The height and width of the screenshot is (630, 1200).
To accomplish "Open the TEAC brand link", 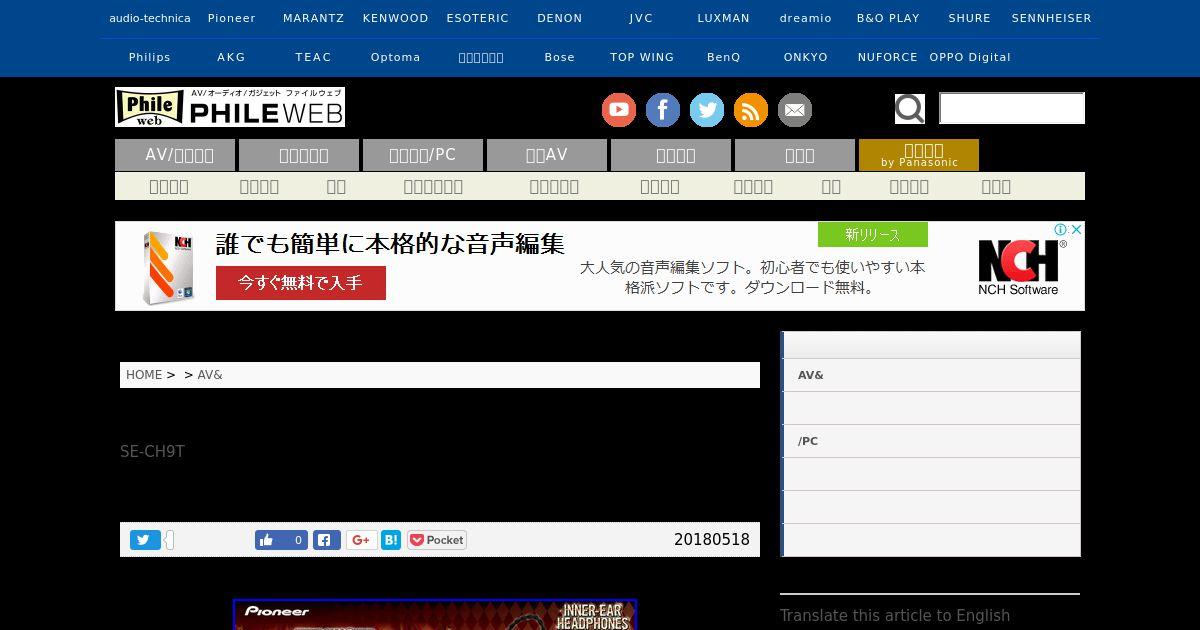I will coord(313,57).
